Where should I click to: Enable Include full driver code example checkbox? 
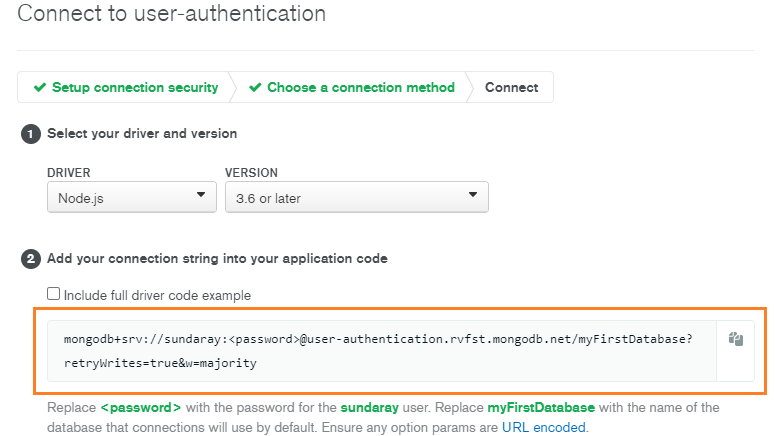[x=54, y=295]
